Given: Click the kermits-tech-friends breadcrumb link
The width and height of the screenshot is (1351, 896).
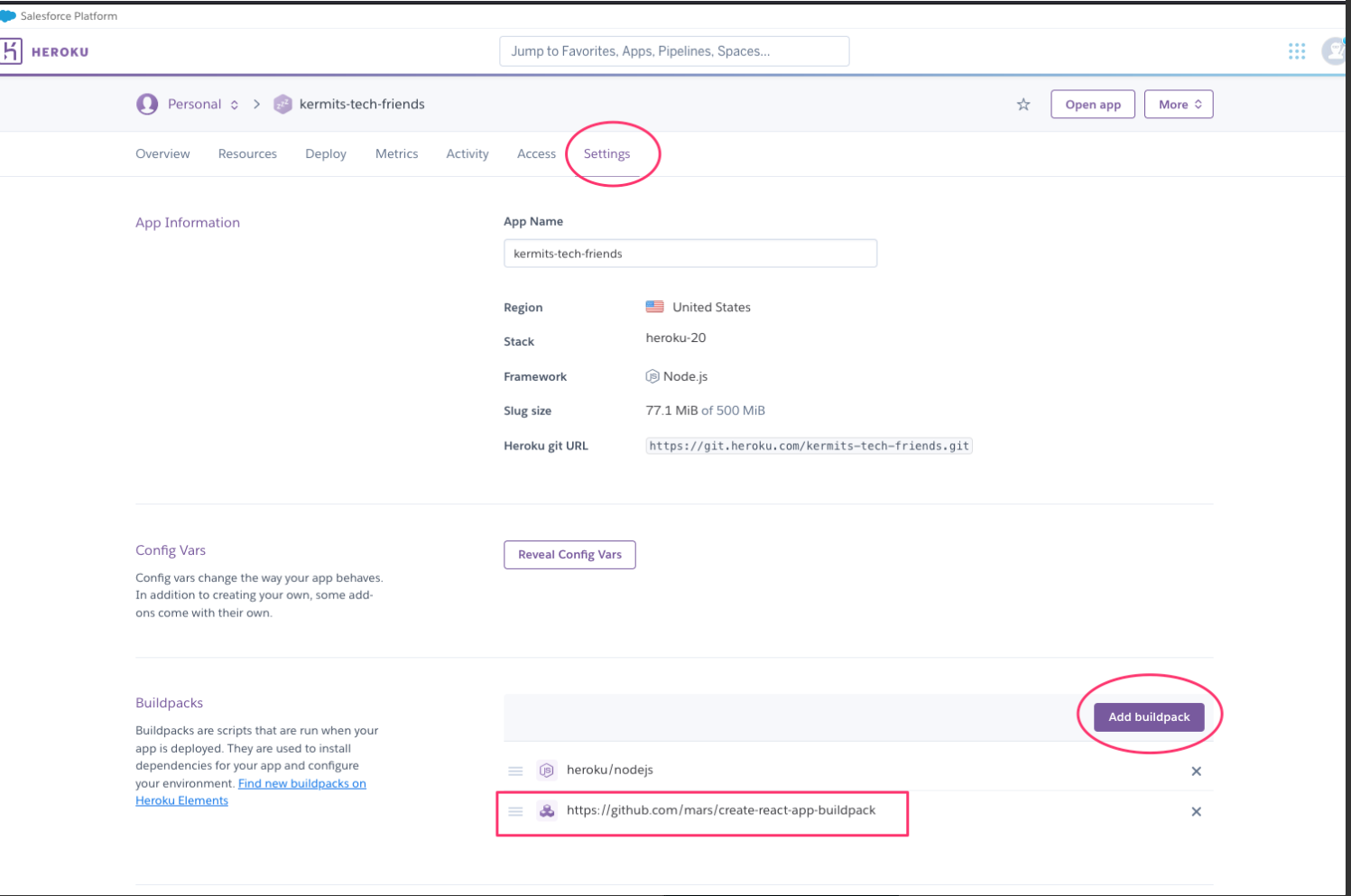Looking at the screenshot, I should pyautogui.click(x=362, y=104).
